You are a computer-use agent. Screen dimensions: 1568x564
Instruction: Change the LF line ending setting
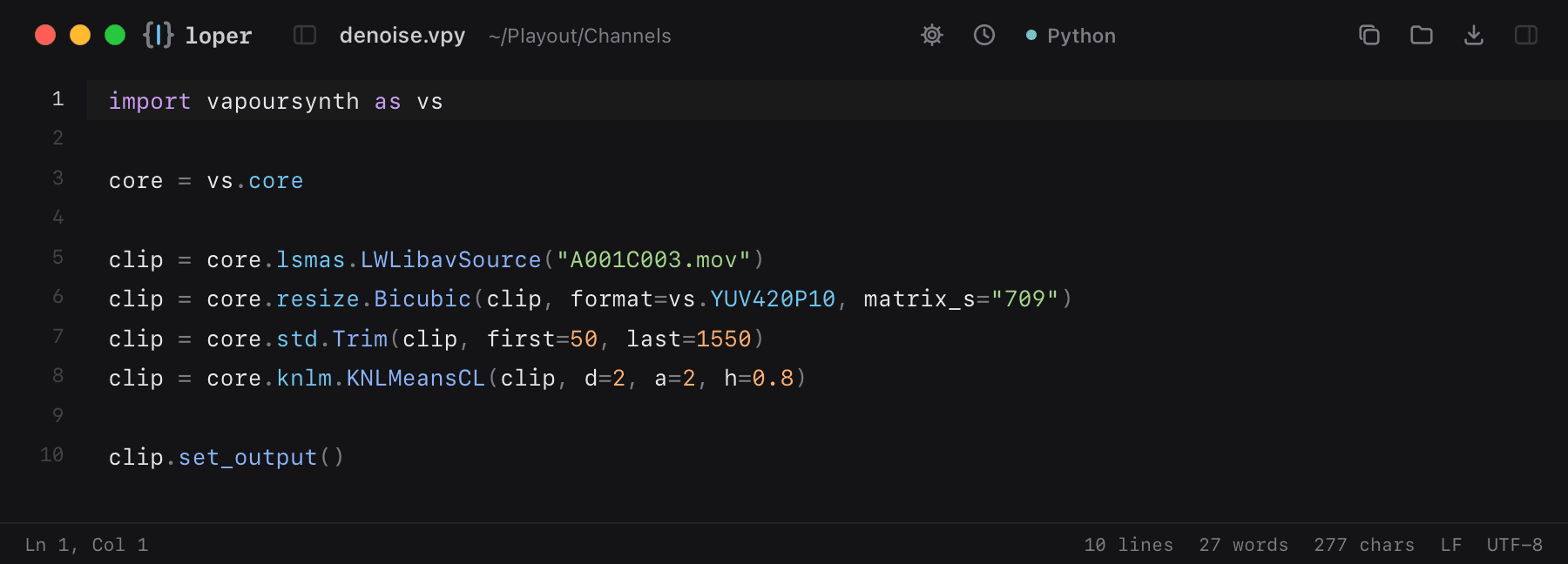pyautogui.click(x=1450, y=545)
